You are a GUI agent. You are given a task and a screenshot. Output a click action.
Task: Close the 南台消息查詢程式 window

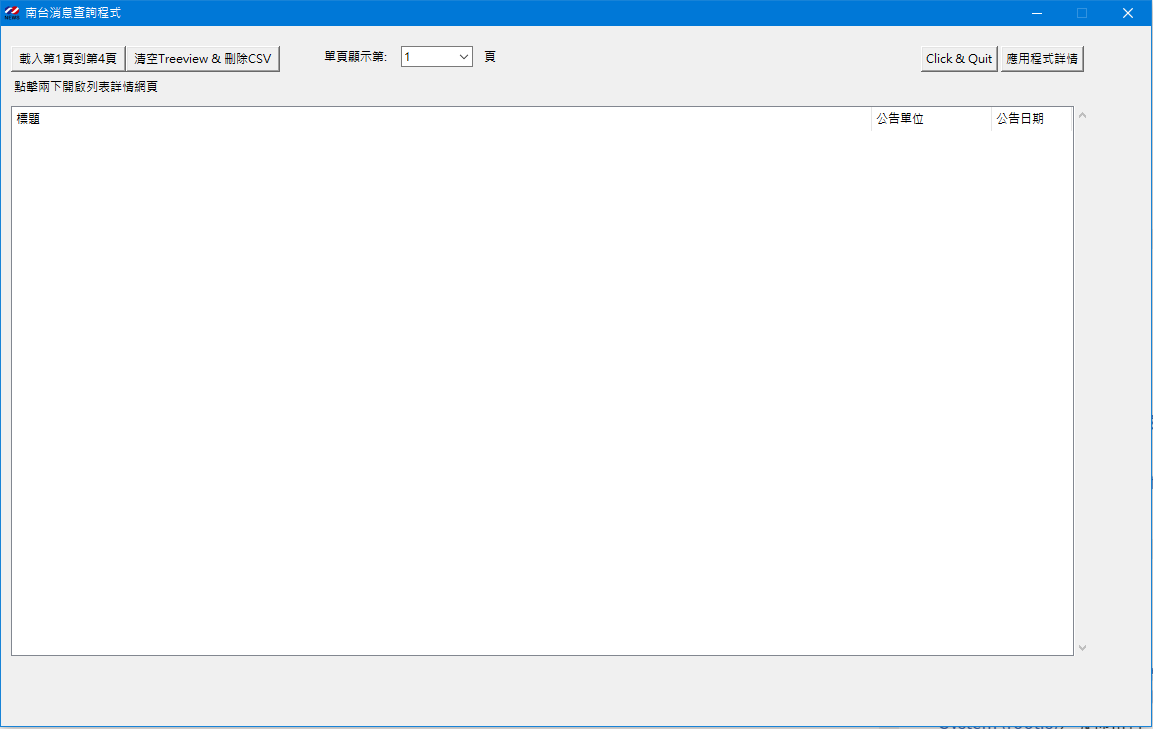(1128, 13)
